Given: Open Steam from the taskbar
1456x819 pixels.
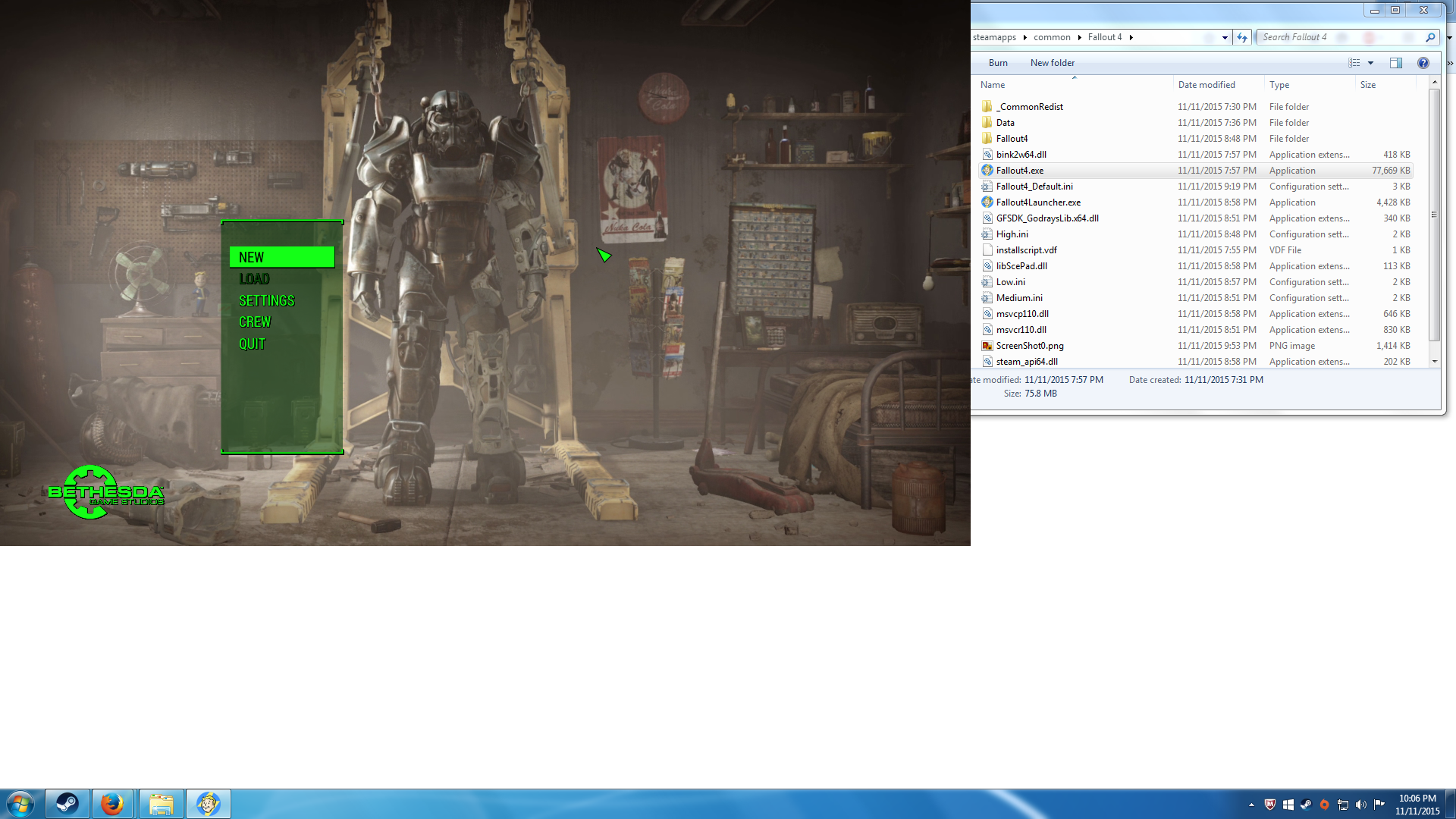Looking at the screenshot, I should [x=67, y=804].
